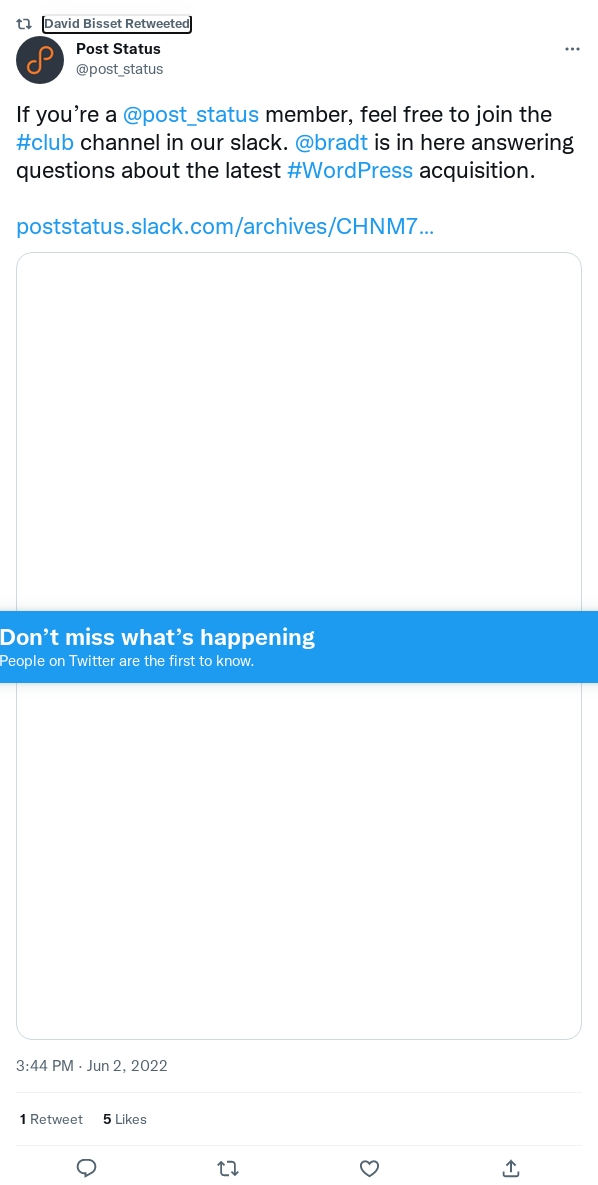Open the blank link preview card
The width and height of the screenshot is (598, 1185).
point(299,646)
